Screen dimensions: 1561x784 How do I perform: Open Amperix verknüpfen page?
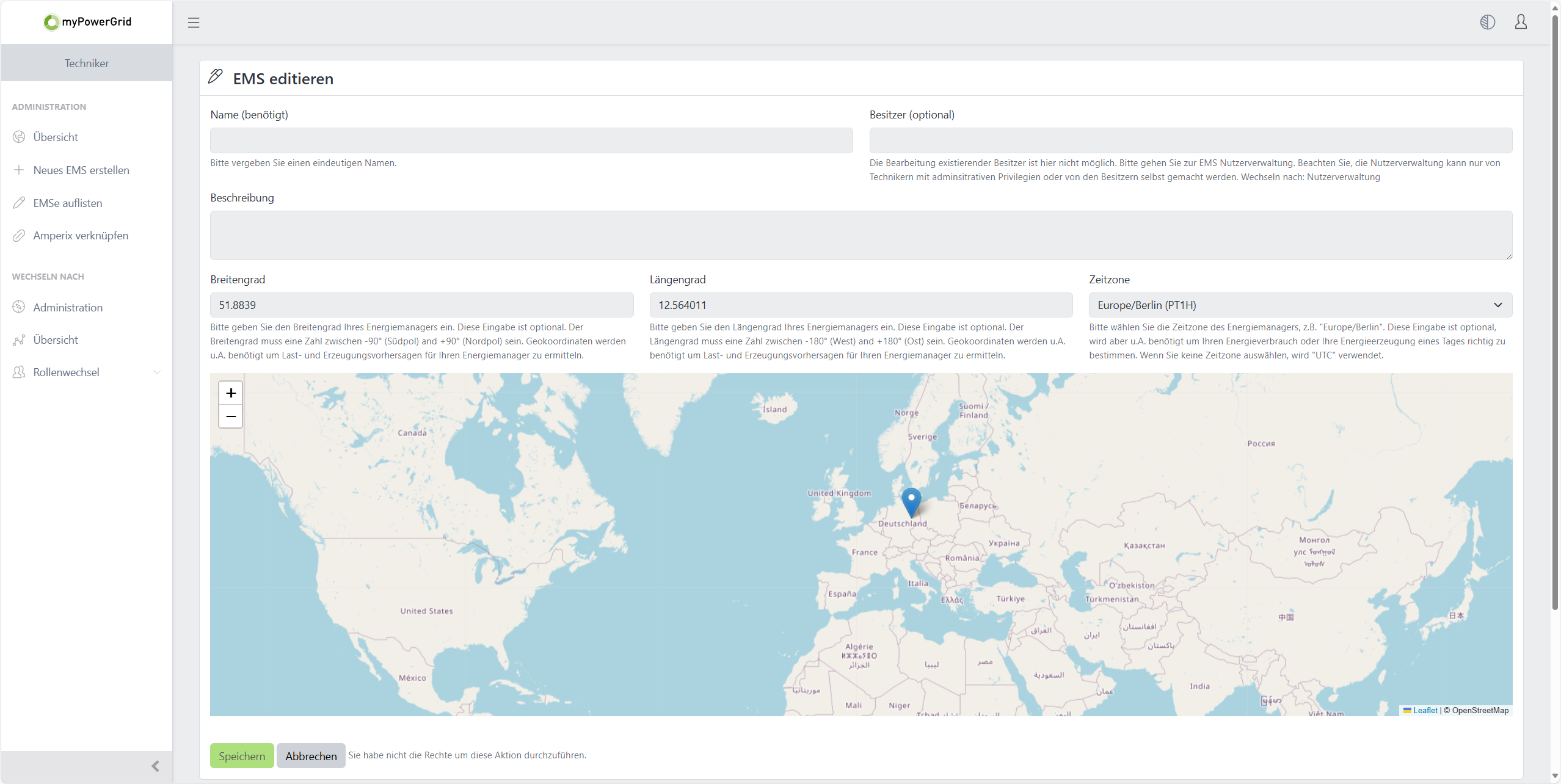pos(81,236)
